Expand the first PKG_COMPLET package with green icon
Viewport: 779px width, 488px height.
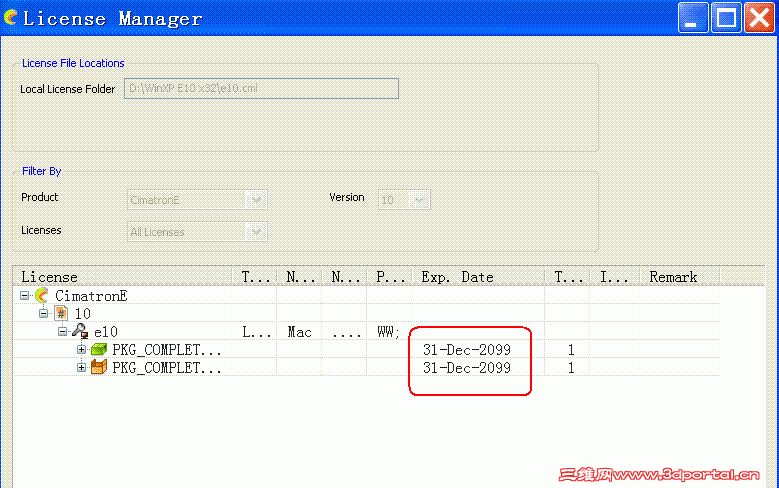tap(81, 349)
